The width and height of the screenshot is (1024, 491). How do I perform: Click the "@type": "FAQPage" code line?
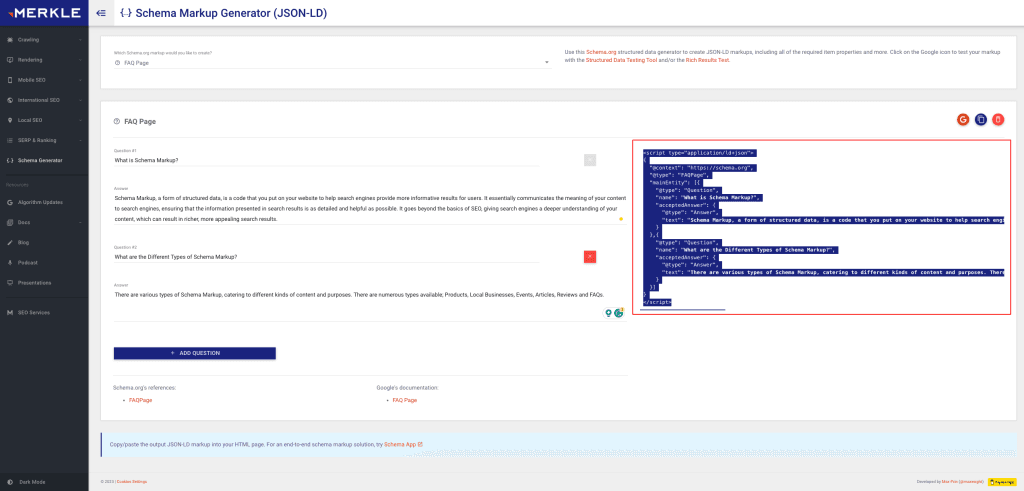coord(680,175)
